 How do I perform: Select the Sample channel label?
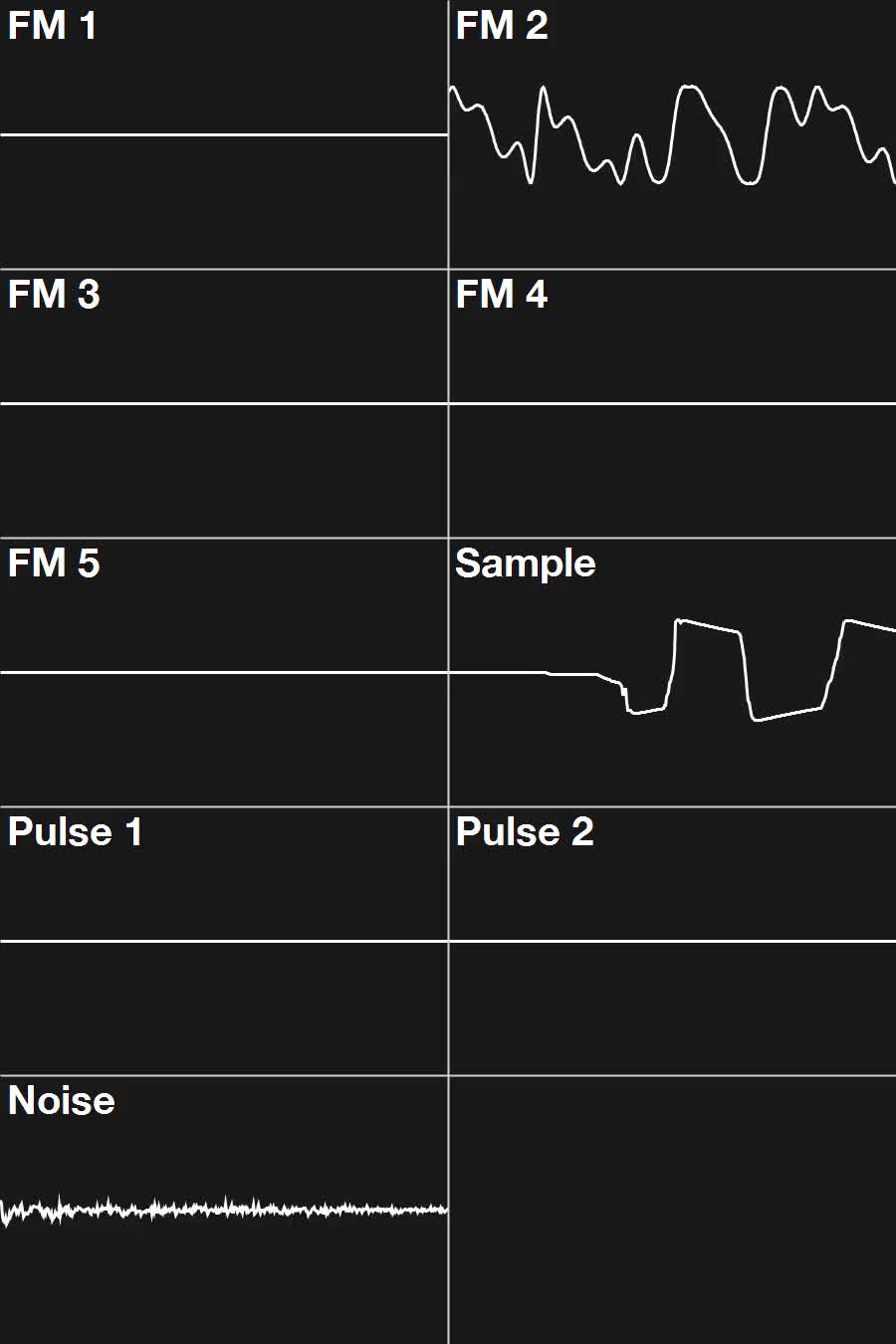tap(525, 563)
